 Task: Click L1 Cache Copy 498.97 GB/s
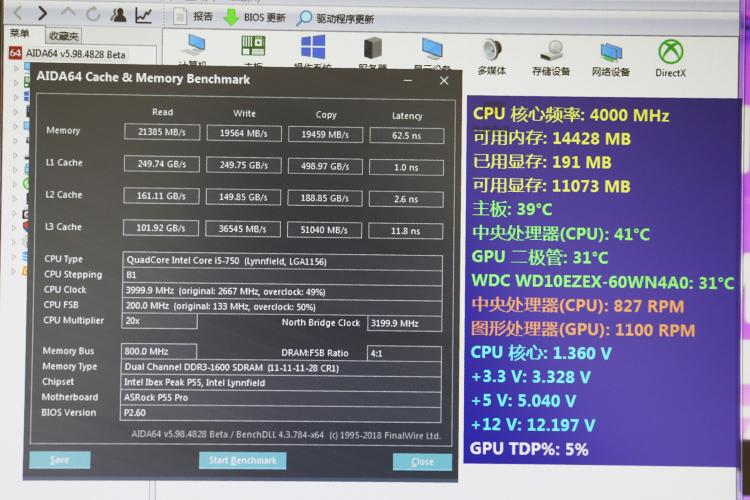325,166
